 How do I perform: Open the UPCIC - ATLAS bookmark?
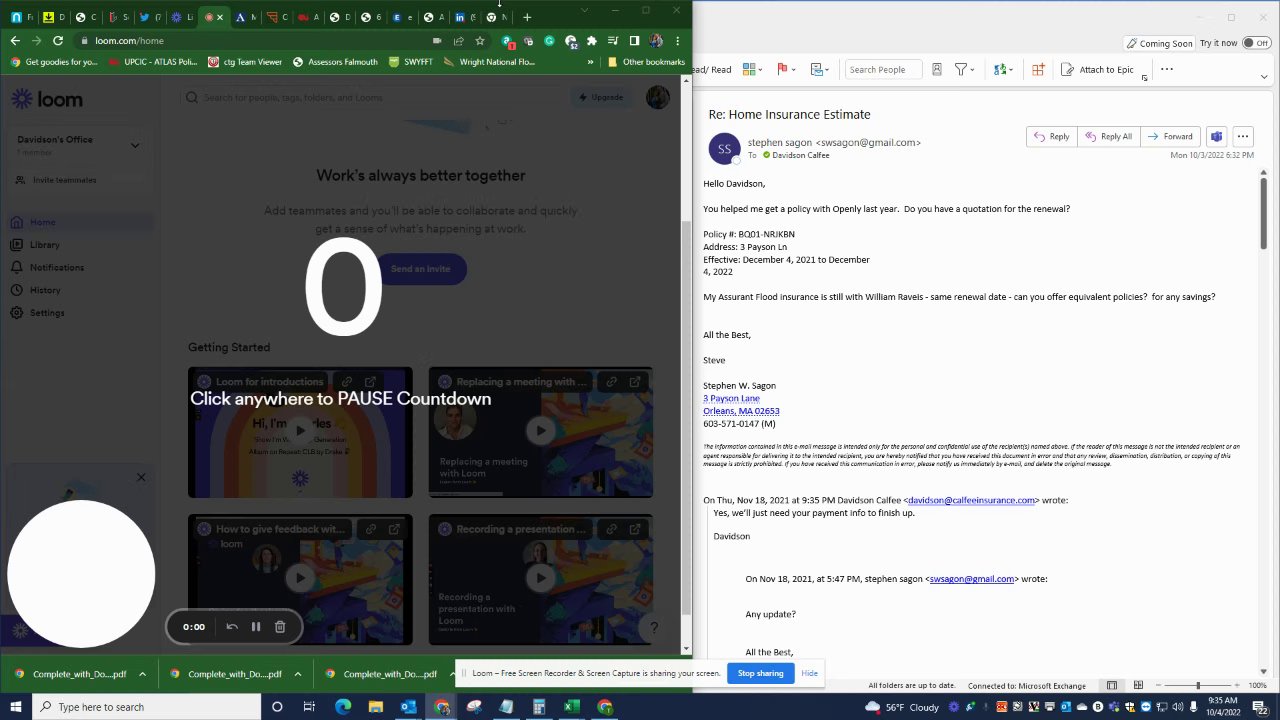click(152, 62)
